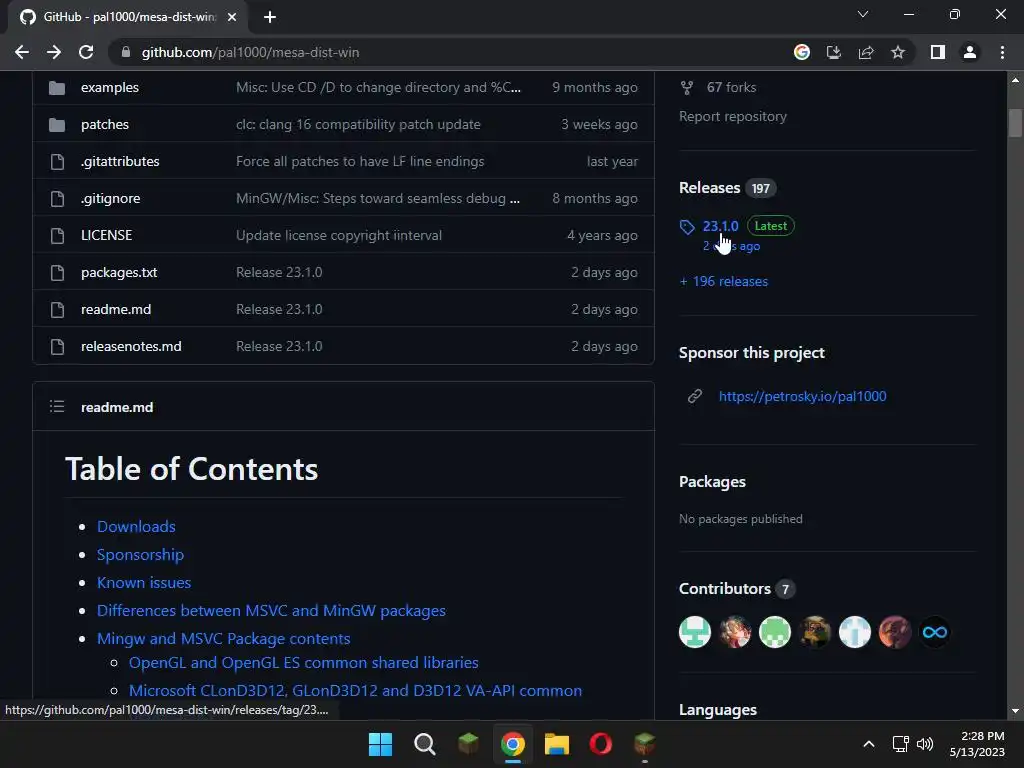Open File Explorer from the taskbar
Image resolution: width=1024 pixels, height=768 pixels.
pos(557,744)
